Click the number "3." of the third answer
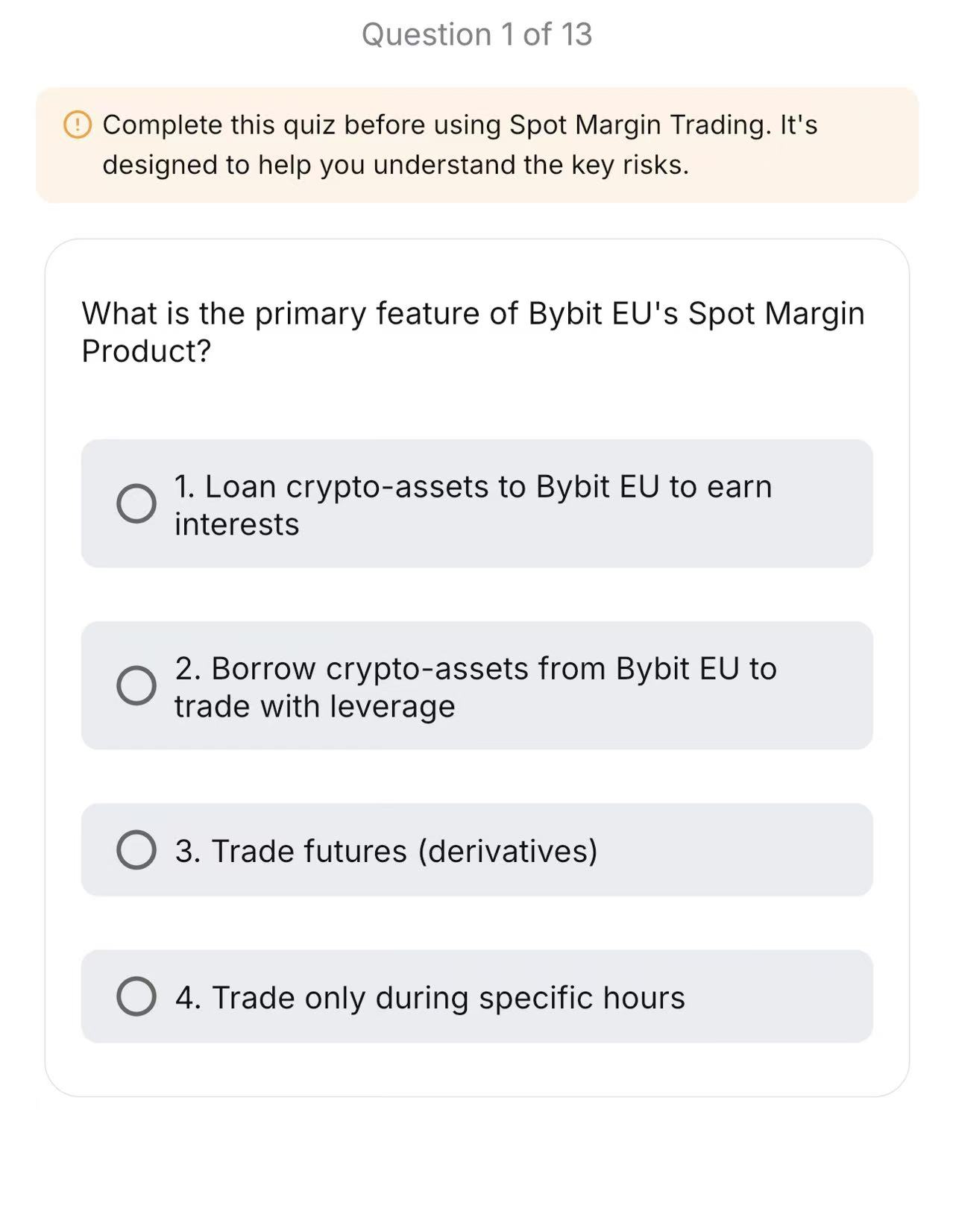 188,851
